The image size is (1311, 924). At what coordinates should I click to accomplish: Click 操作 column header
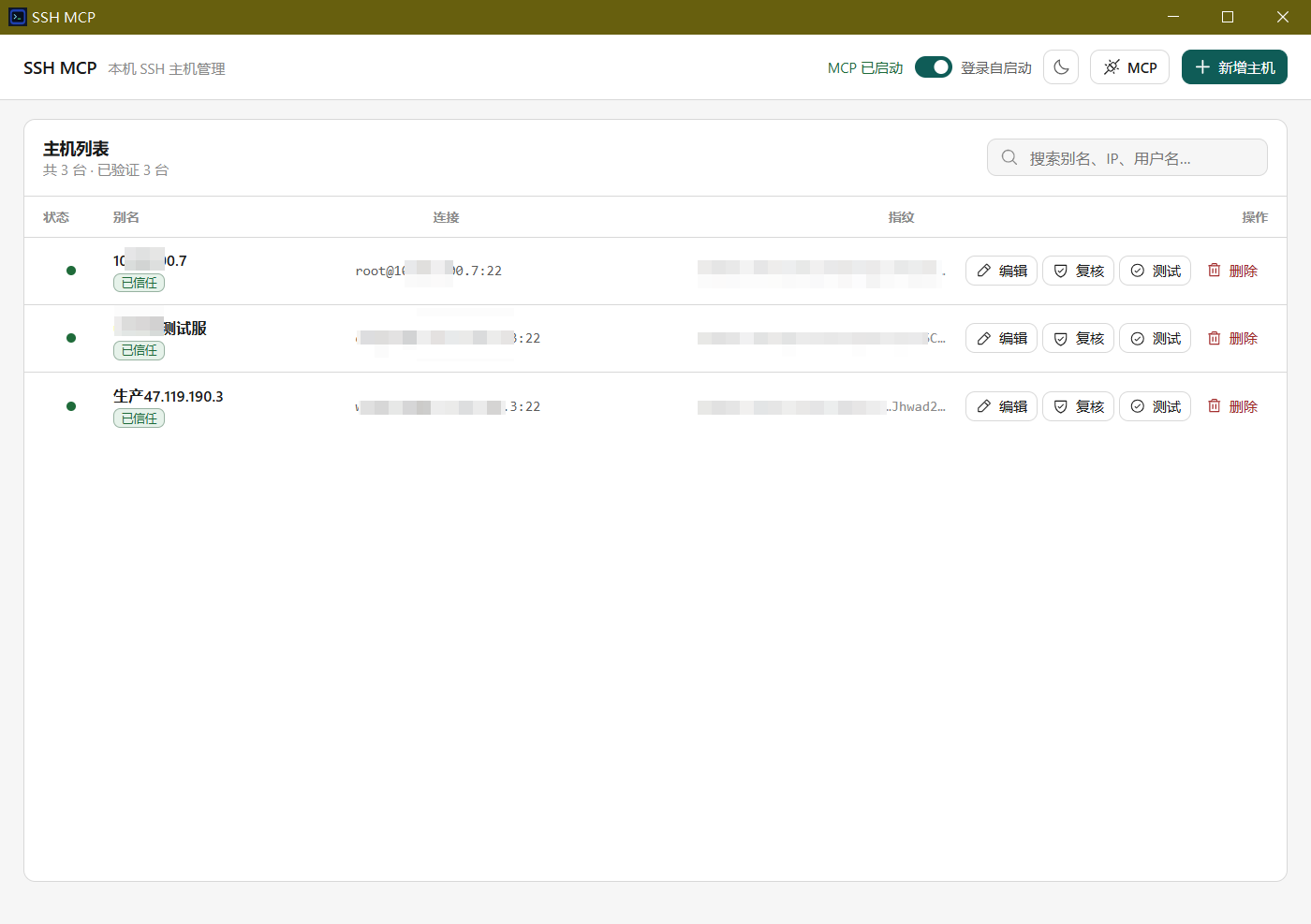[x=1255, y=217]
